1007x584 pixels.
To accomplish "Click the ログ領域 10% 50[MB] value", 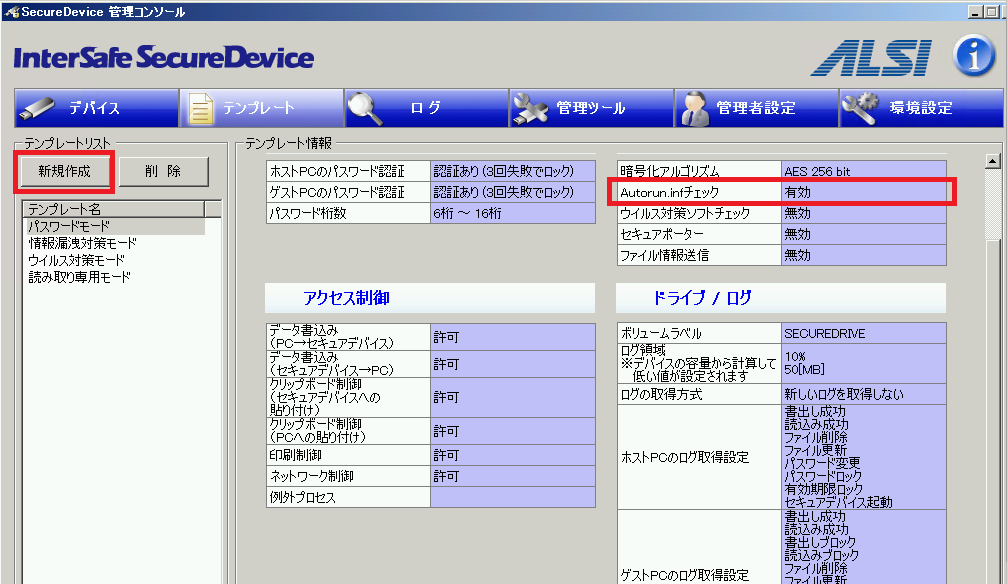I will [863, 364].
